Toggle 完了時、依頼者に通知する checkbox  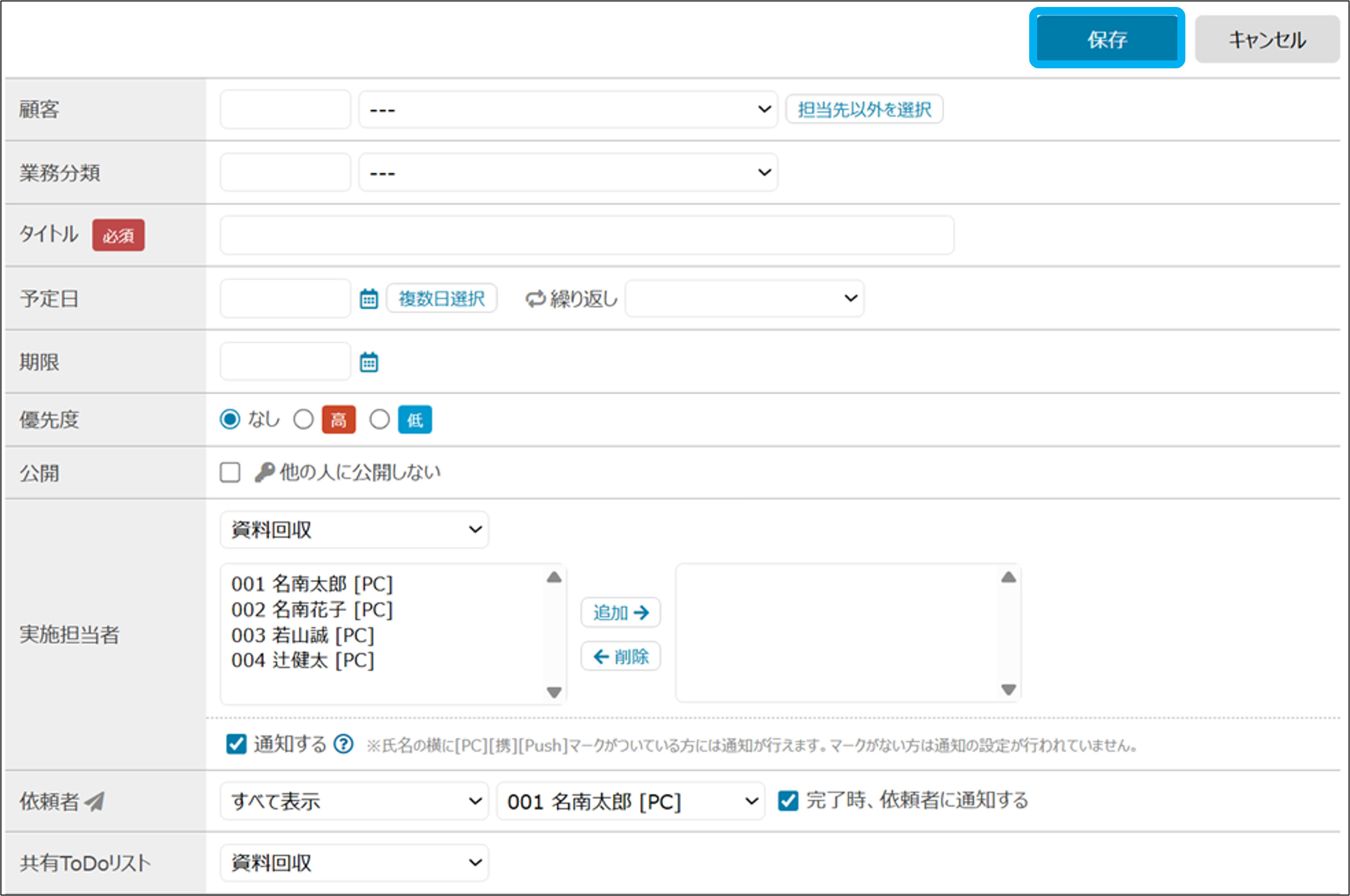[x=788, y=801]
